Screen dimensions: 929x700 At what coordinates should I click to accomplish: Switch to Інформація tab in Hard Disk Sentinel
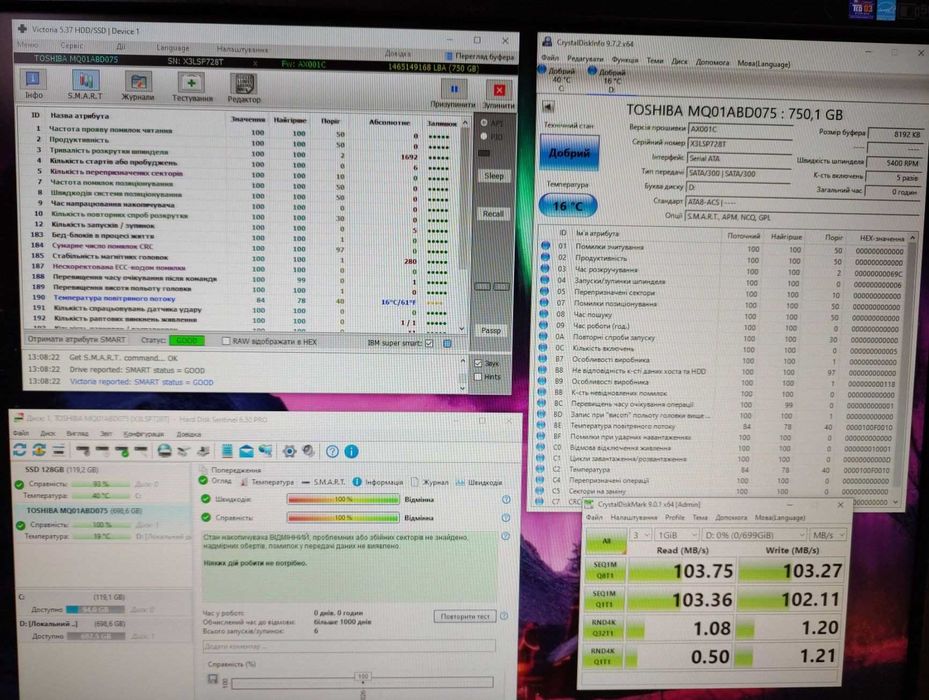click(377, 482)
